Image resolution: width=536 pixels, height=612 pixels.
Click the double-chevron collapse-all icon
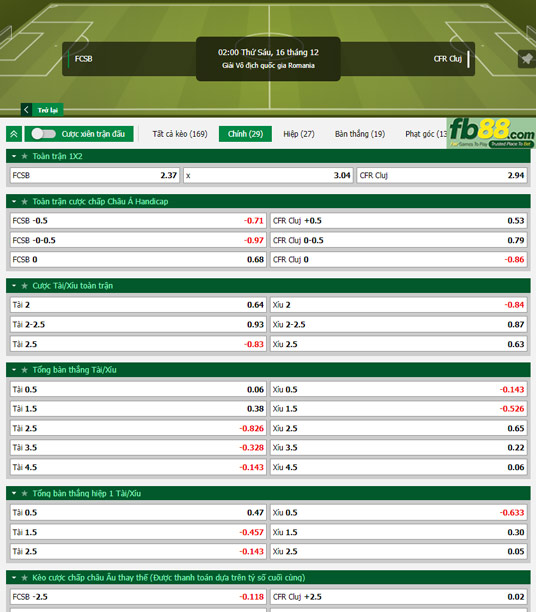[14, 134]
